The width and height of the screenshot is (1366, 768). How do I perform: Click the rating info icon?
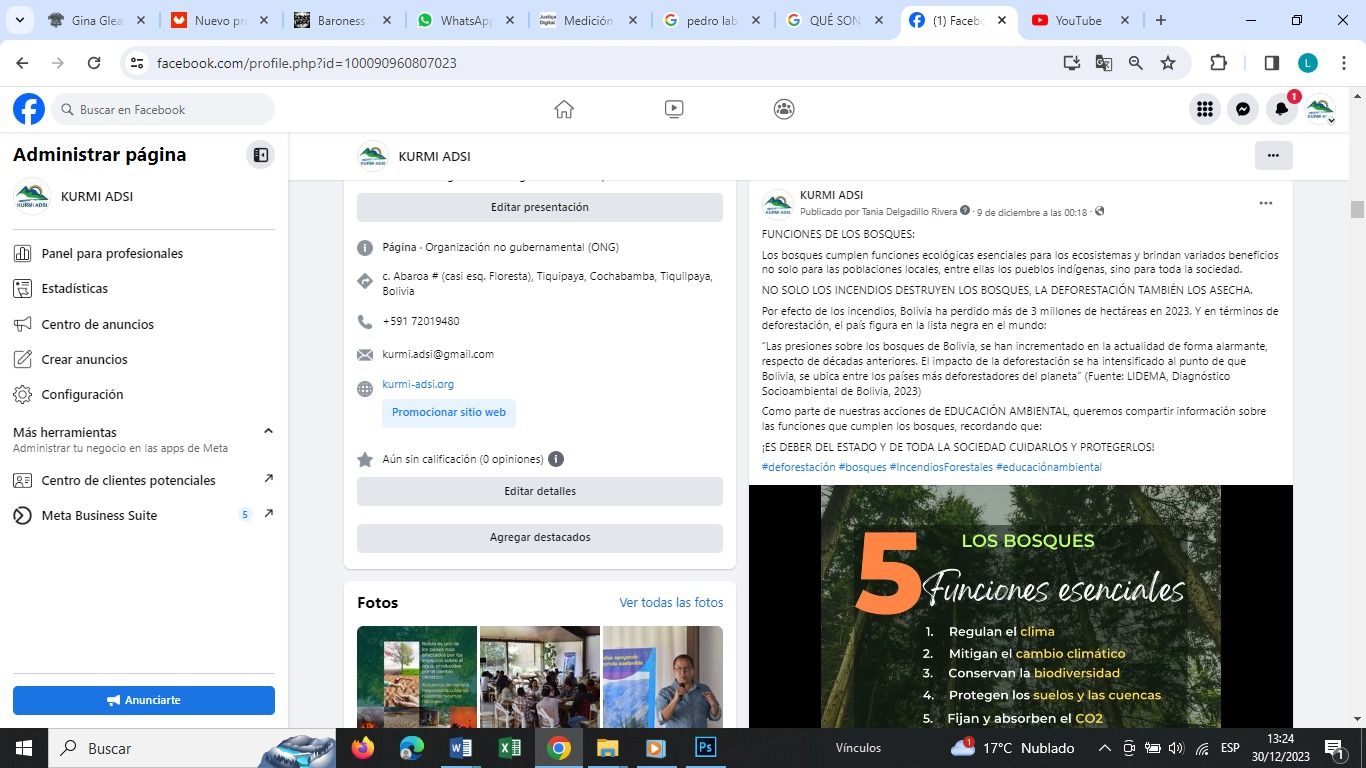556,459
